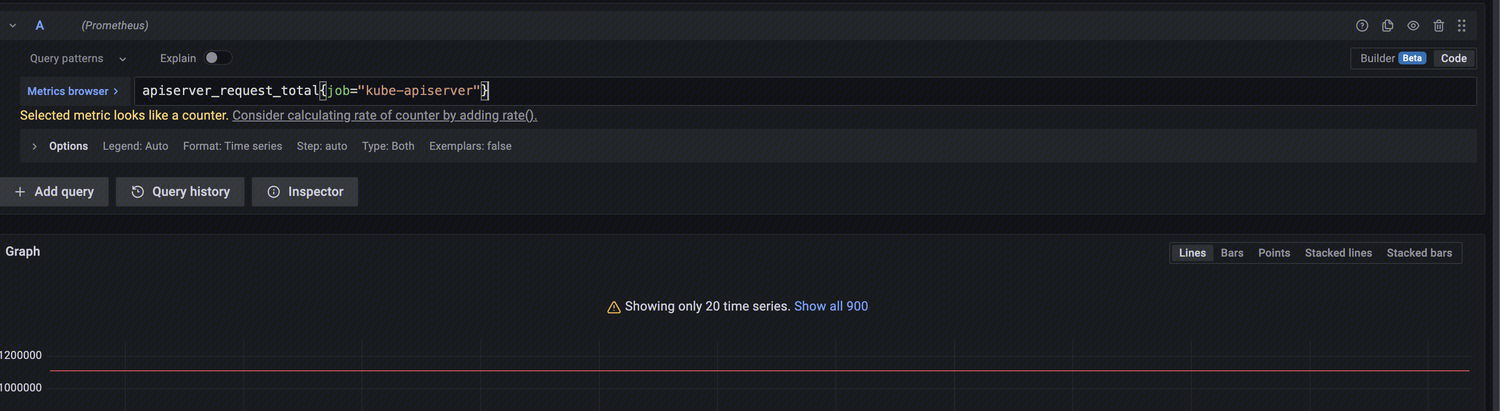Open the Query patterns dropdown
This screenshot has height=411, width=1500.
(78, 58)
